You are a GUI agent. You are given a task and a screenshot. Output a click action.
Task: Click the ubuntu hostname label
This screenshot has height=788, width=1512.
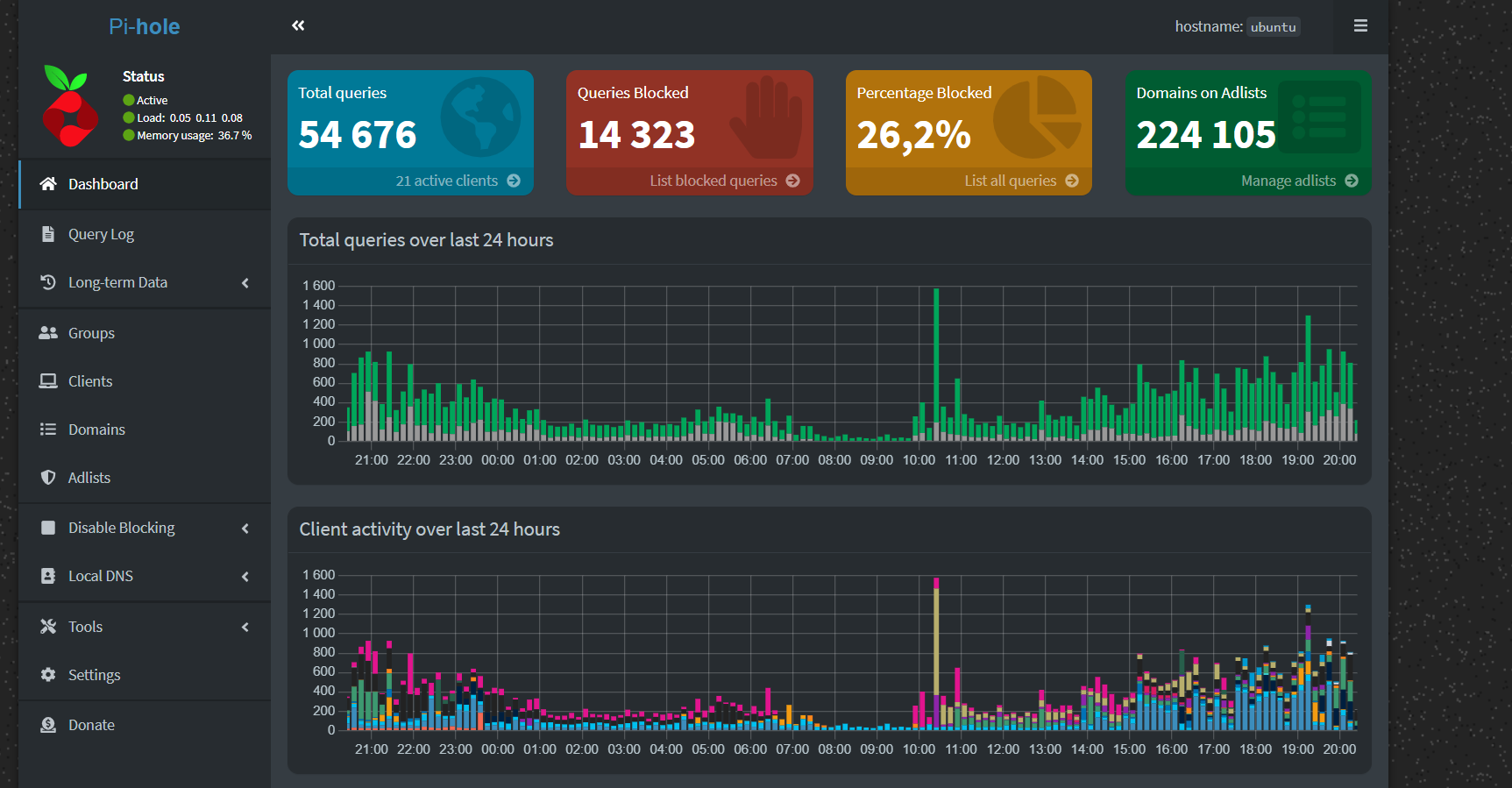coord(1273,27)
